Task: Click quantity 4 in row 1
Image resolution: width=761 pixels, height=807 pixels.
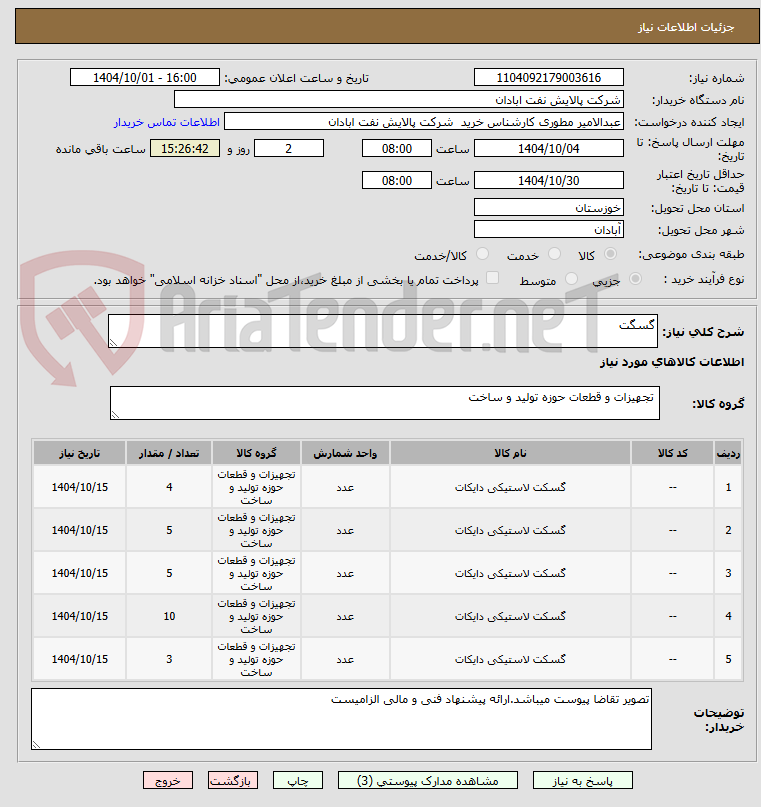Action: tap(169, 487)
